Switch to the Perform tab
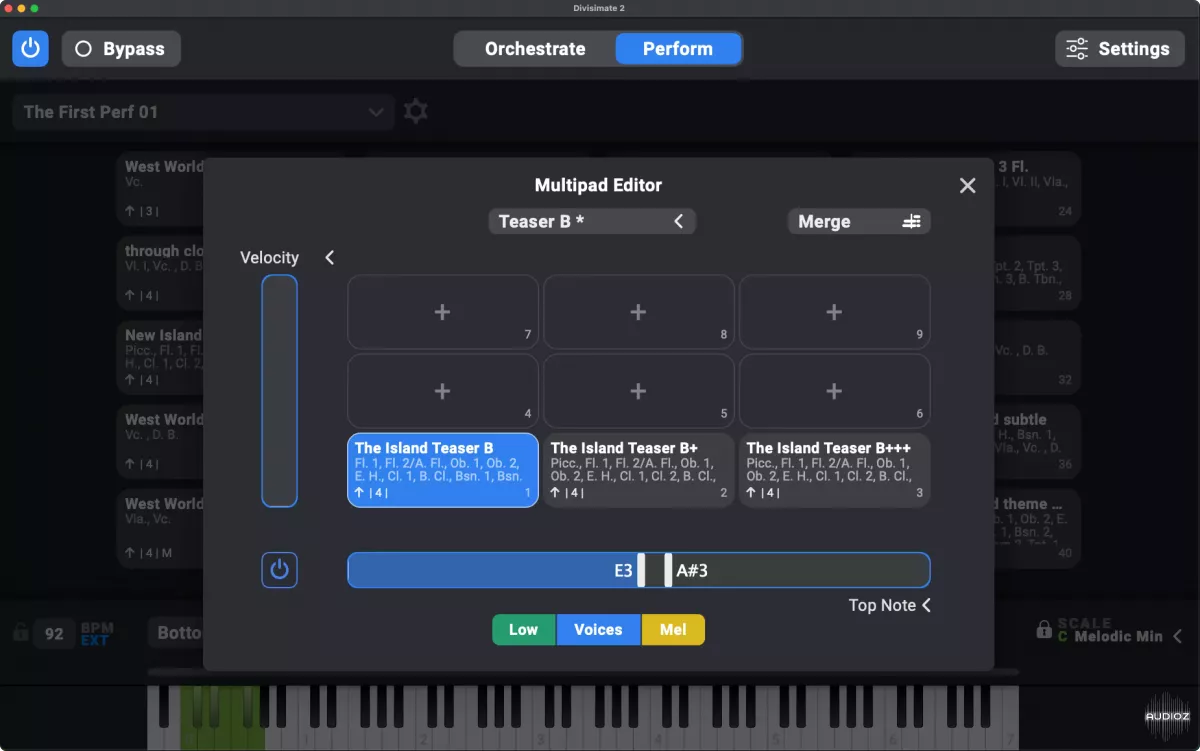The image size is (1200, 751). (x=678, y=48)
